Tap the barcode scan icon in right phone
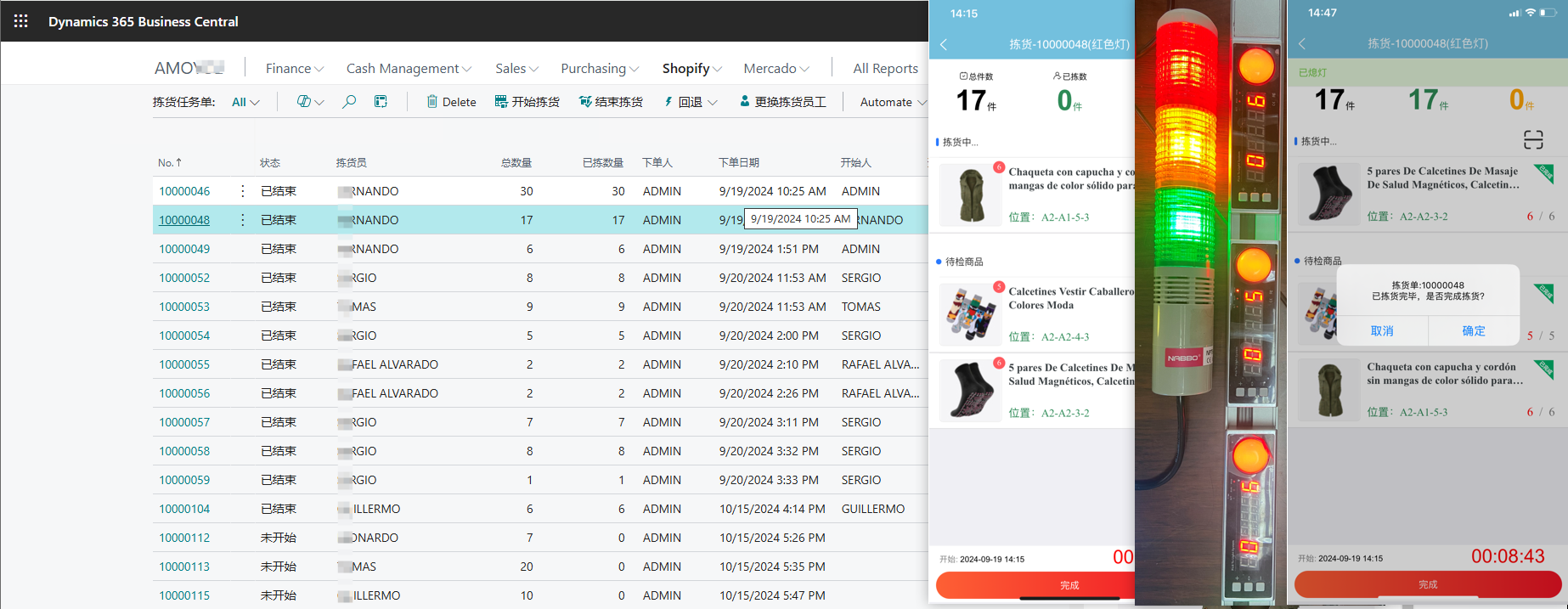 pos(1532,140)
